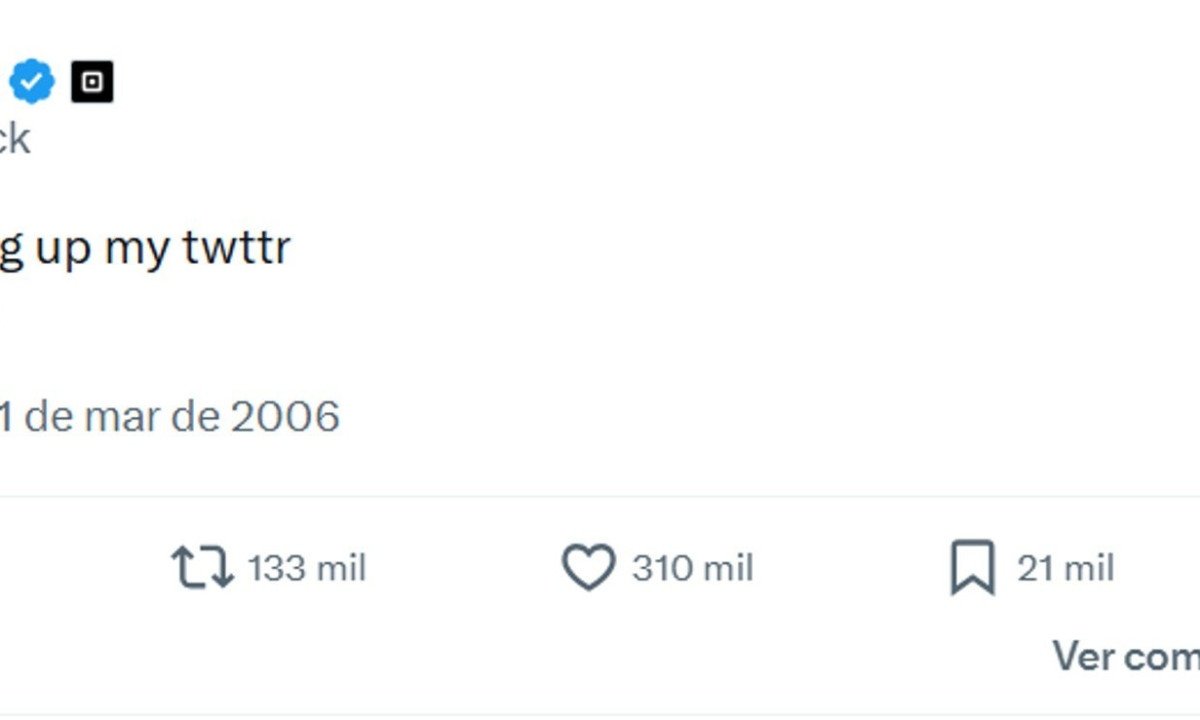Click the 133 mil repost count
Screen dimensions: 1200x720
coord(277,568)
